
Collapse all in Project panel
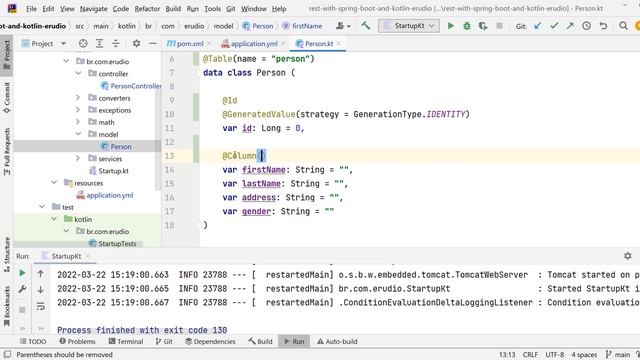[x=116, y=43]
